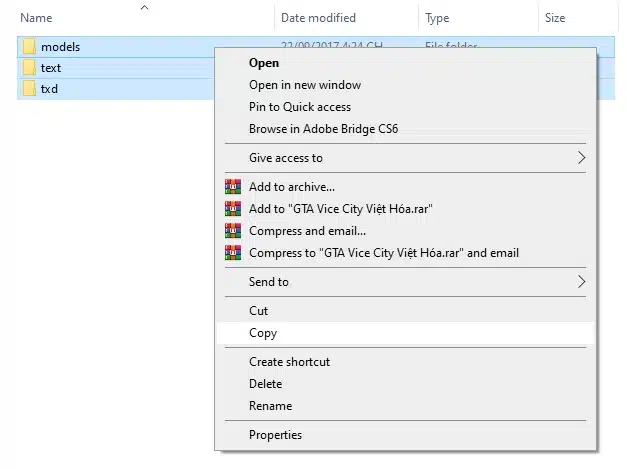Viewport: 627px width, 469px height.
Task: Select Delete in the context menu
Action: coord(265,384)
